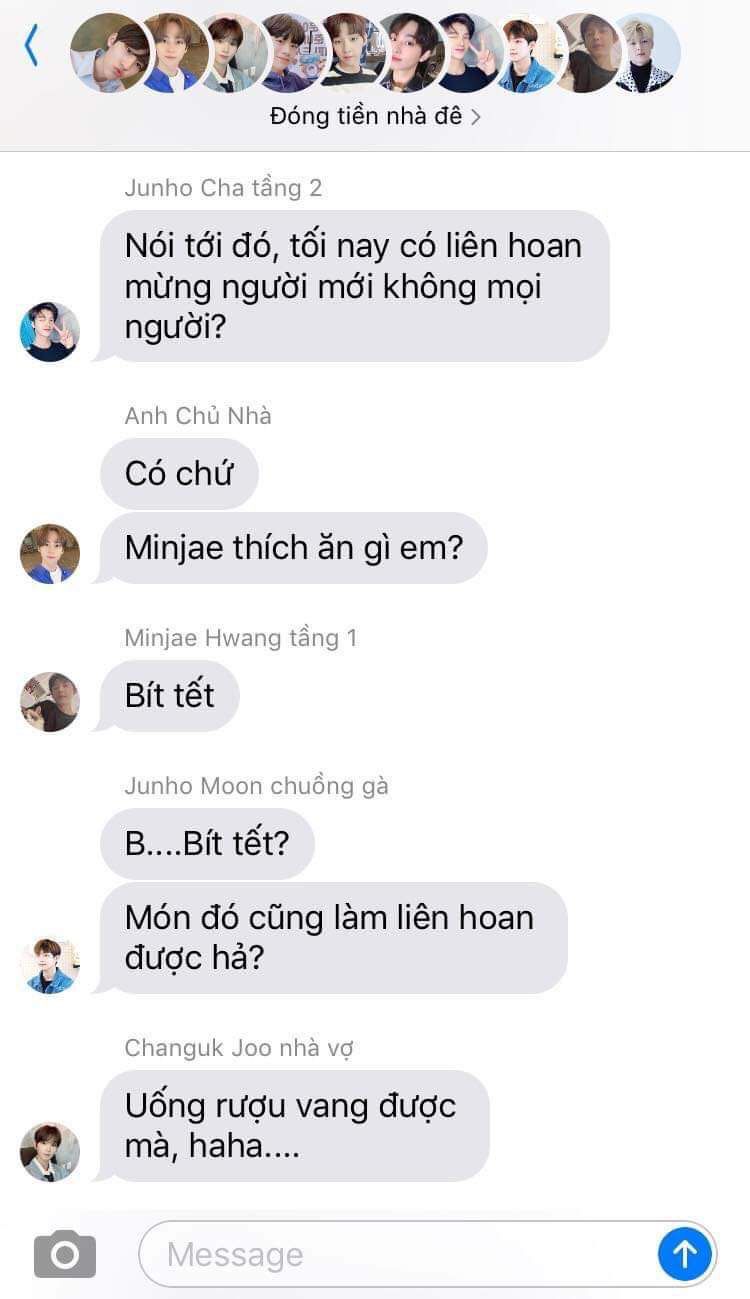
Task: Tap the "Uống rượu vang được mà" bubble
Action: coord(294,1126)
